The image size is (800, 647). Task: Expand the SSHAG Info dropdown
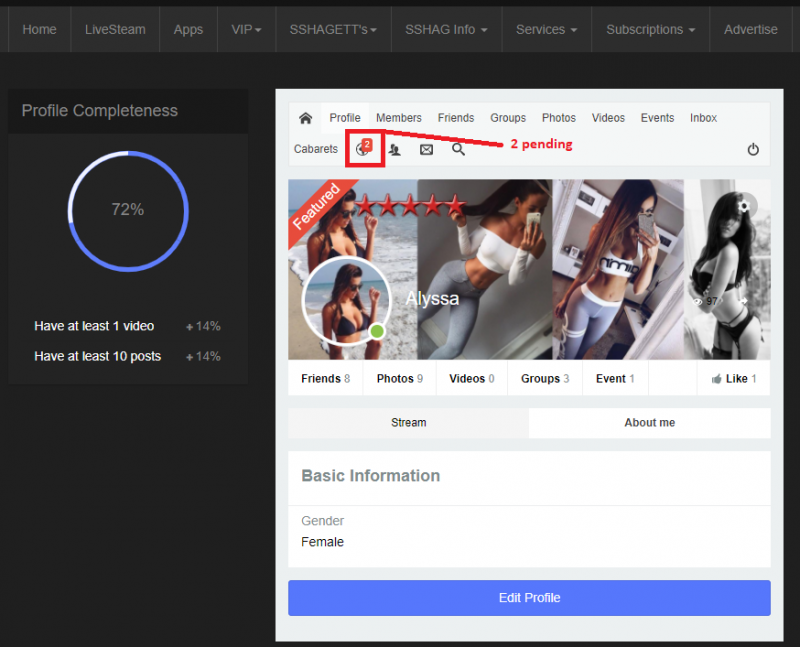tap(446, 30)
